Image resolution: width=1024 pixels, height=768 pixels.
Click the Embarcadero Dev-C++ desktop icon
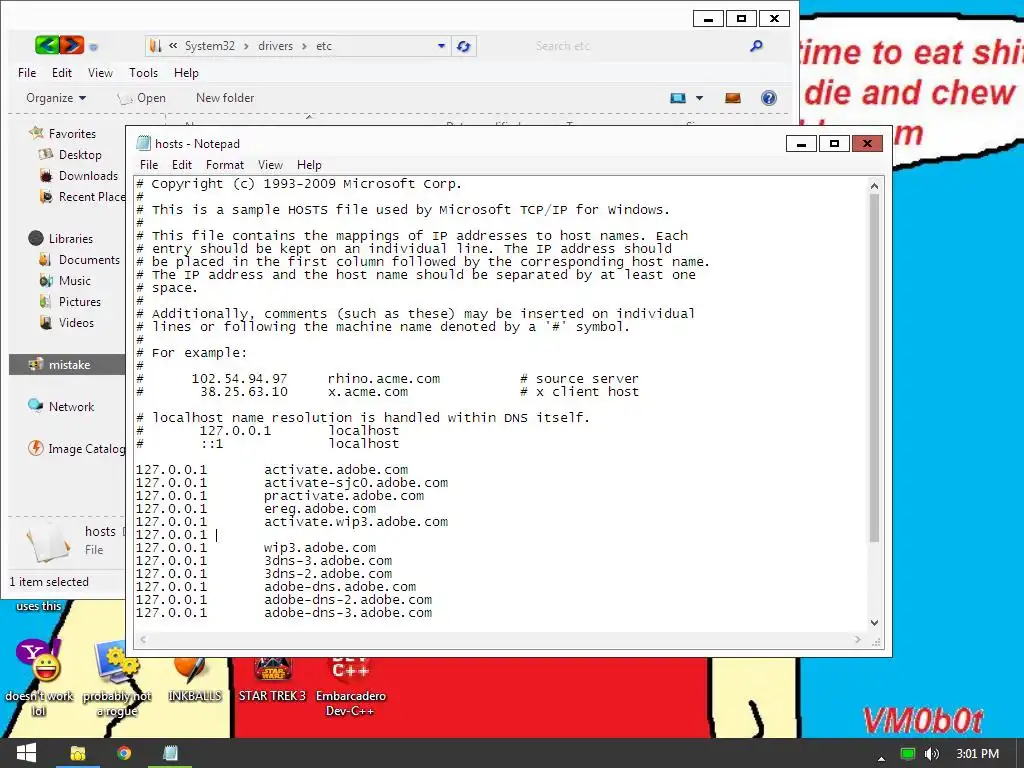pyautogui.click(x=350, y=669)
